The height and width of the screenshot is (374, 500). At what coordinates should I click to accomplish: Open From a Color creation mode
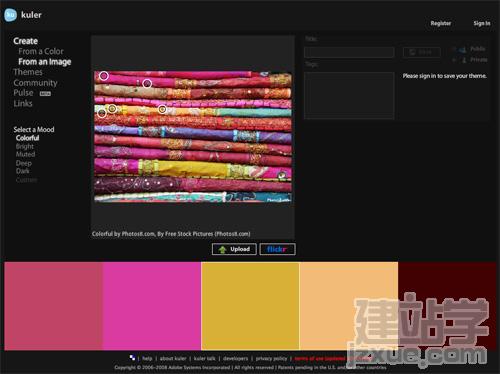coord(41,51)
